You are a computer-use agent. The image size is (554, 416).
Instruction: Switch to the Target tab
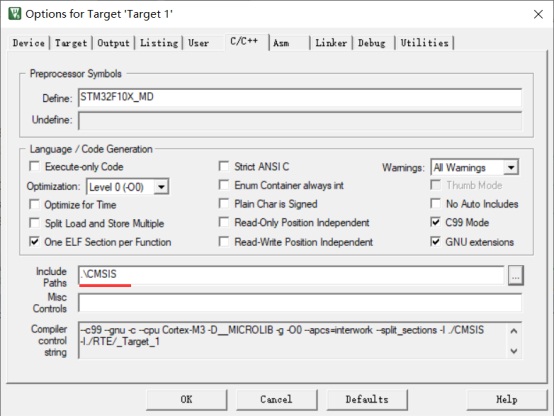tap(71, 43)
